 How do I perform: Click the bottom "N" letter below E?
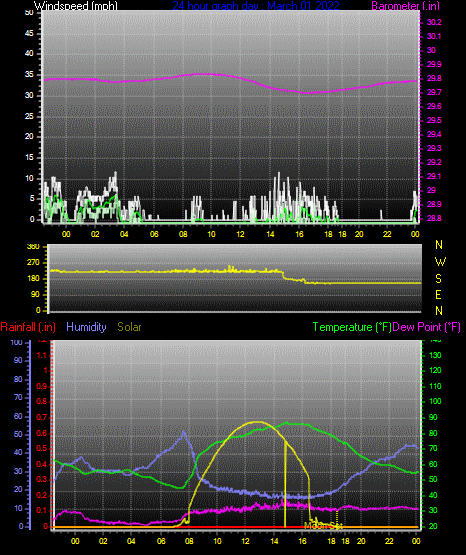point(439,310)
